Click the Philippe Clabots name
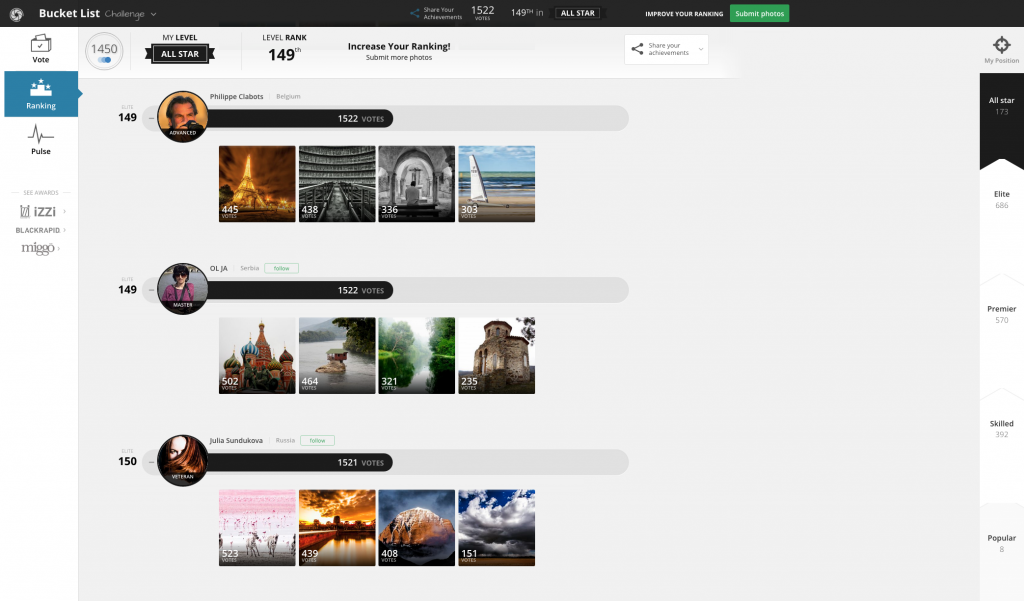The image size is (1024, 601). tap(236, 97)
